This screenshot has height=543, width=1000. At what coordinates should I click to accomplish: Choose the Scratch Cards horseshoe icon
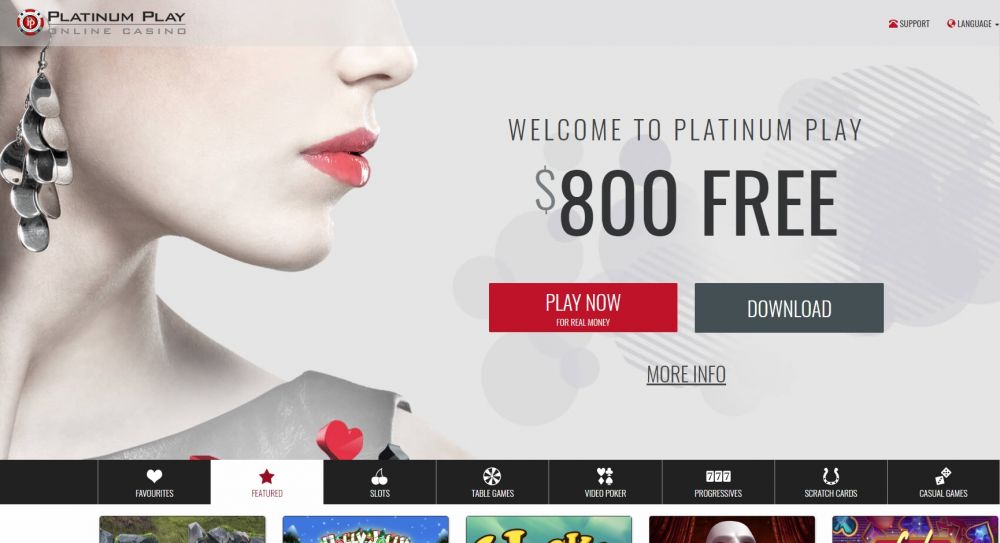[830, 476]
